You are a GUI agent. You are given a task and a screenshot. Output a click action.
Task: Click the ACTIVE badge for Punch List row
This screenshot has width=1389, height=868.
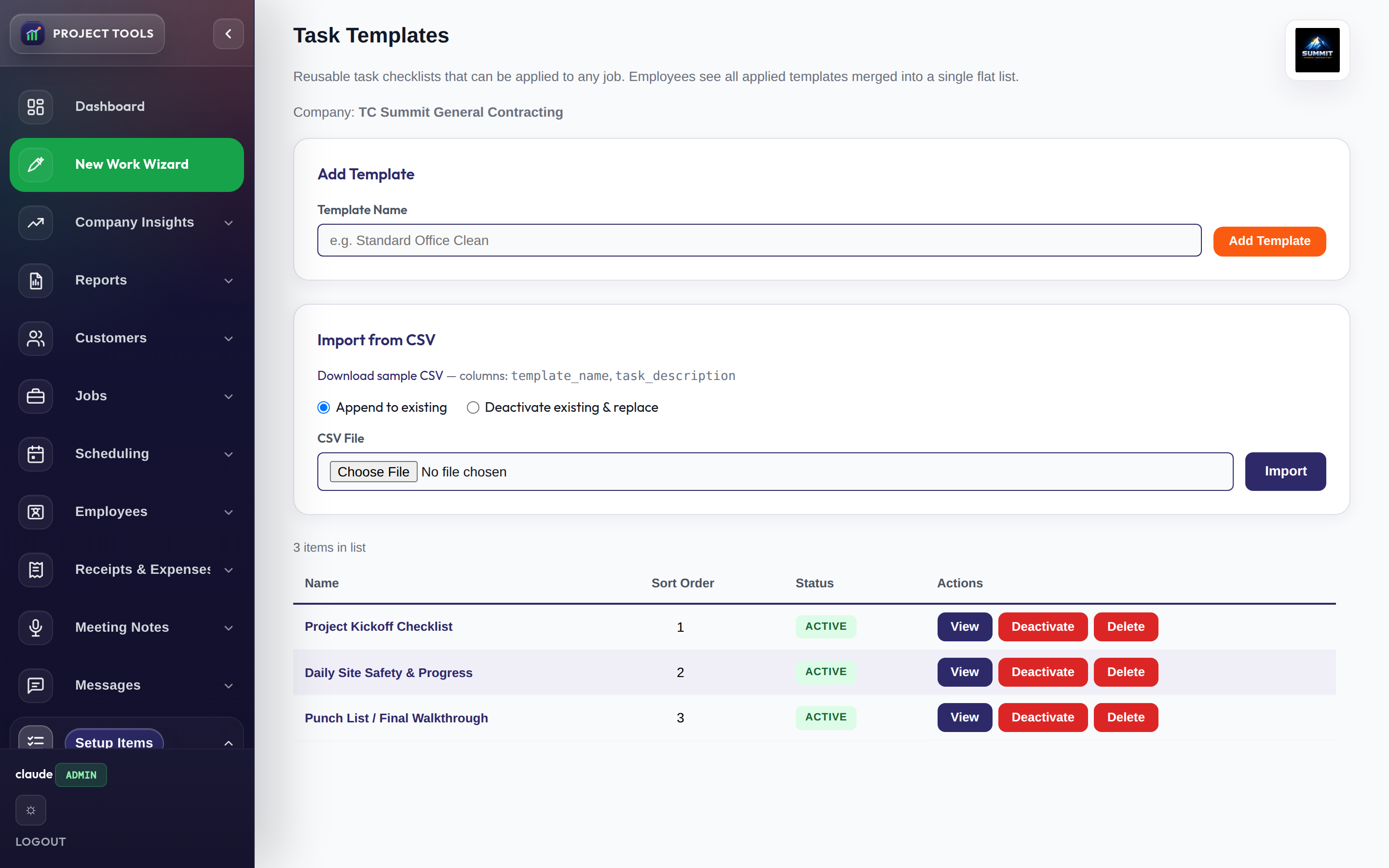825,718
